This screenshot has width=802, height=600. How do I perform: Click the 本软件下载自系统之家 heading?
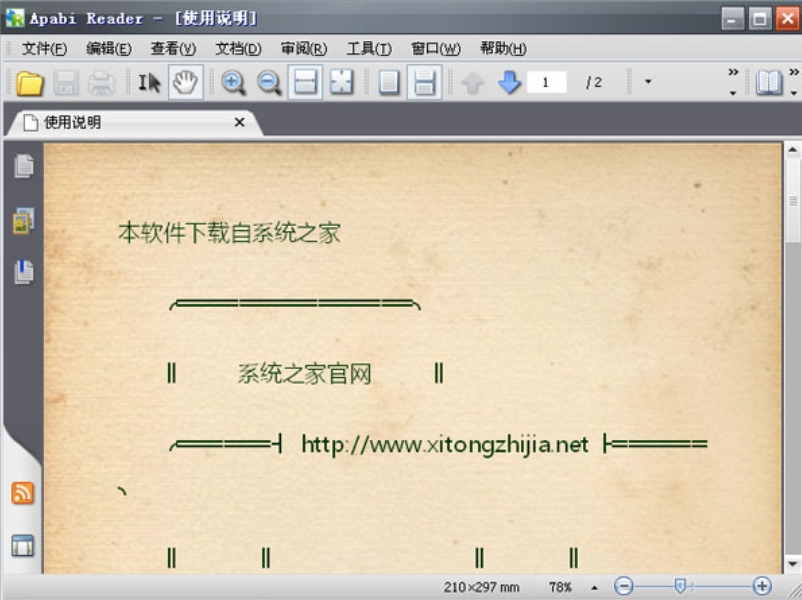pos(229,233)
